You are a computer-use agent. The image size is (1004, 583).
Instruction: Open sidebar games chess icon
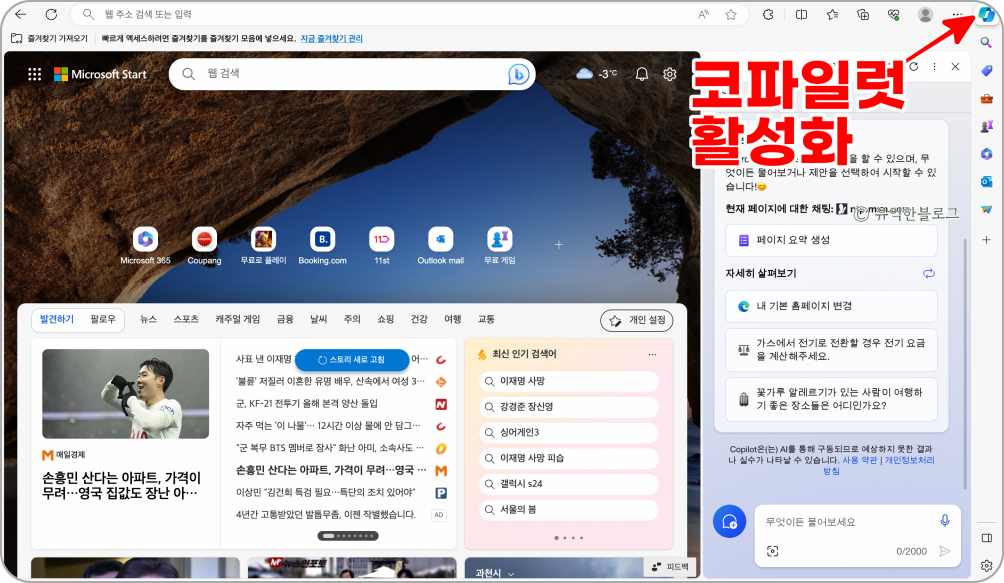point(987,126)
